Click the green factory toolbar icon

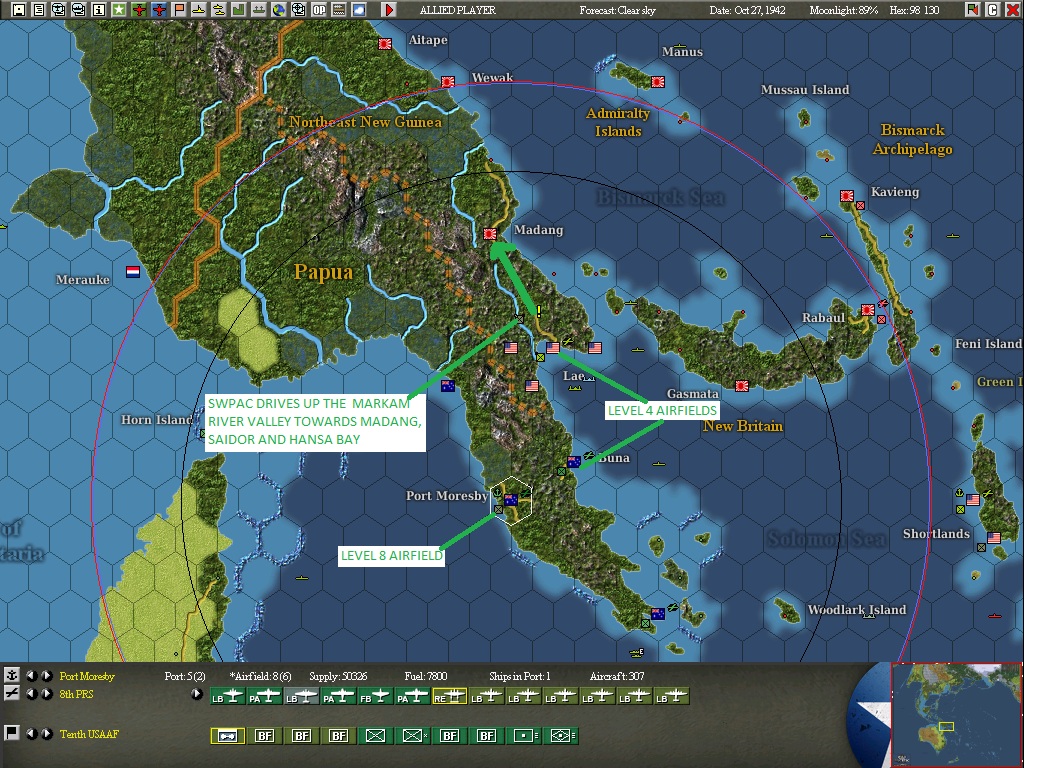(x=238, y=9)
